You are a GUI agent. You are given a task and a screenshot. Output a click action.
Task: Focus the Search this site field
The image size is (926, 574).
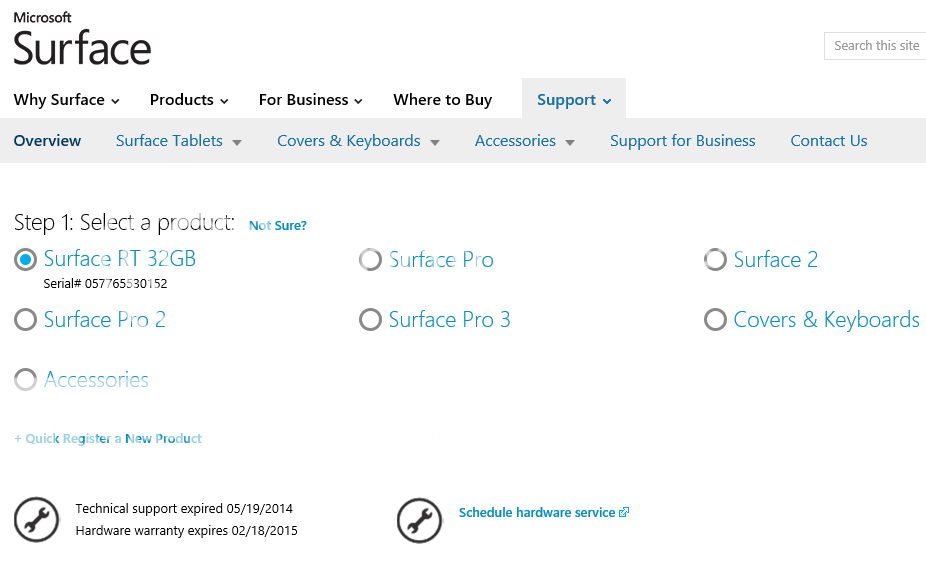point(876,46)
